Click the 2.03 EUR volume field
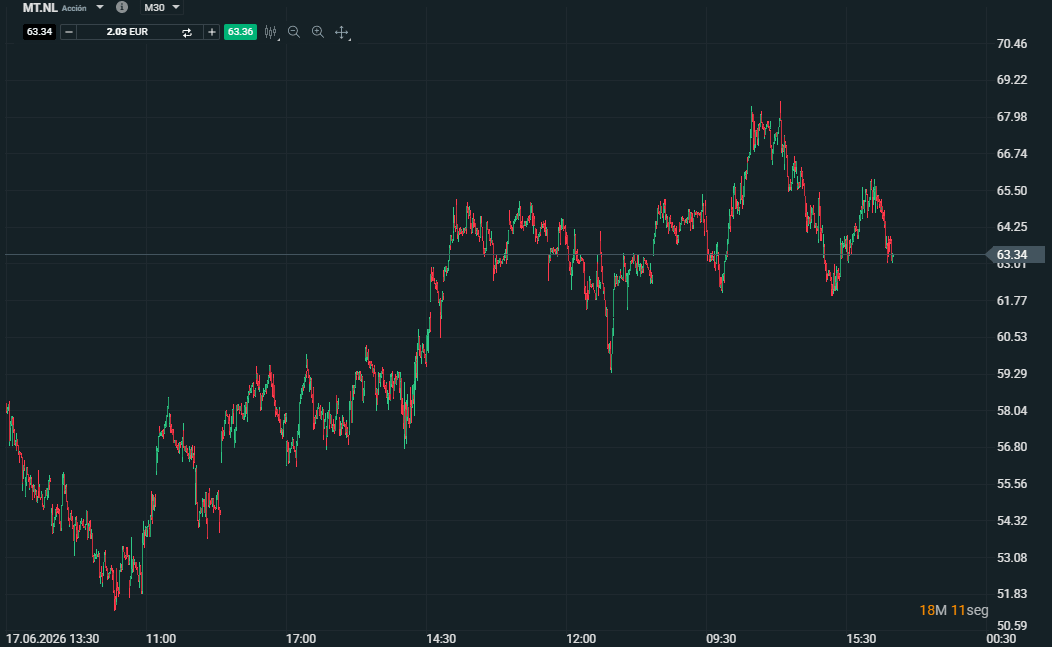1052x647 pixels. [127, 32]
